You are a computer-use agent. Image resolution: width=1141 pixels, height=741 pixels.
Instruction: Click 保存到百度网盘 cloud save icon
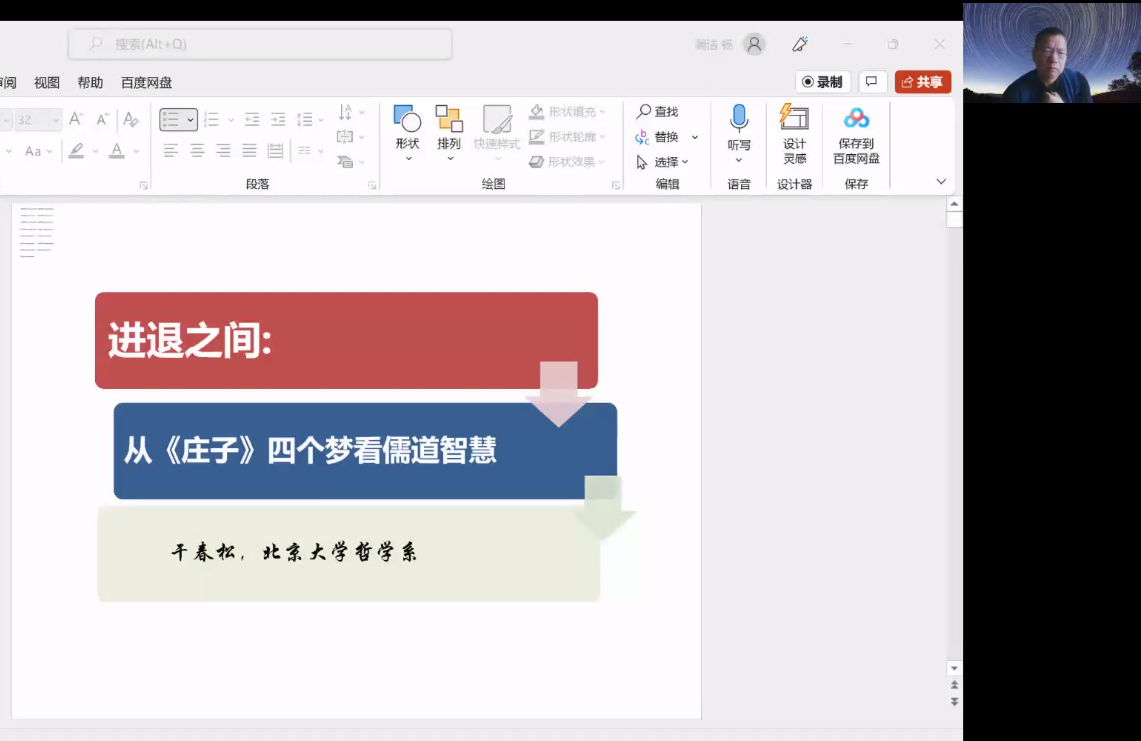pyautogui.click(x=856, y=119)
